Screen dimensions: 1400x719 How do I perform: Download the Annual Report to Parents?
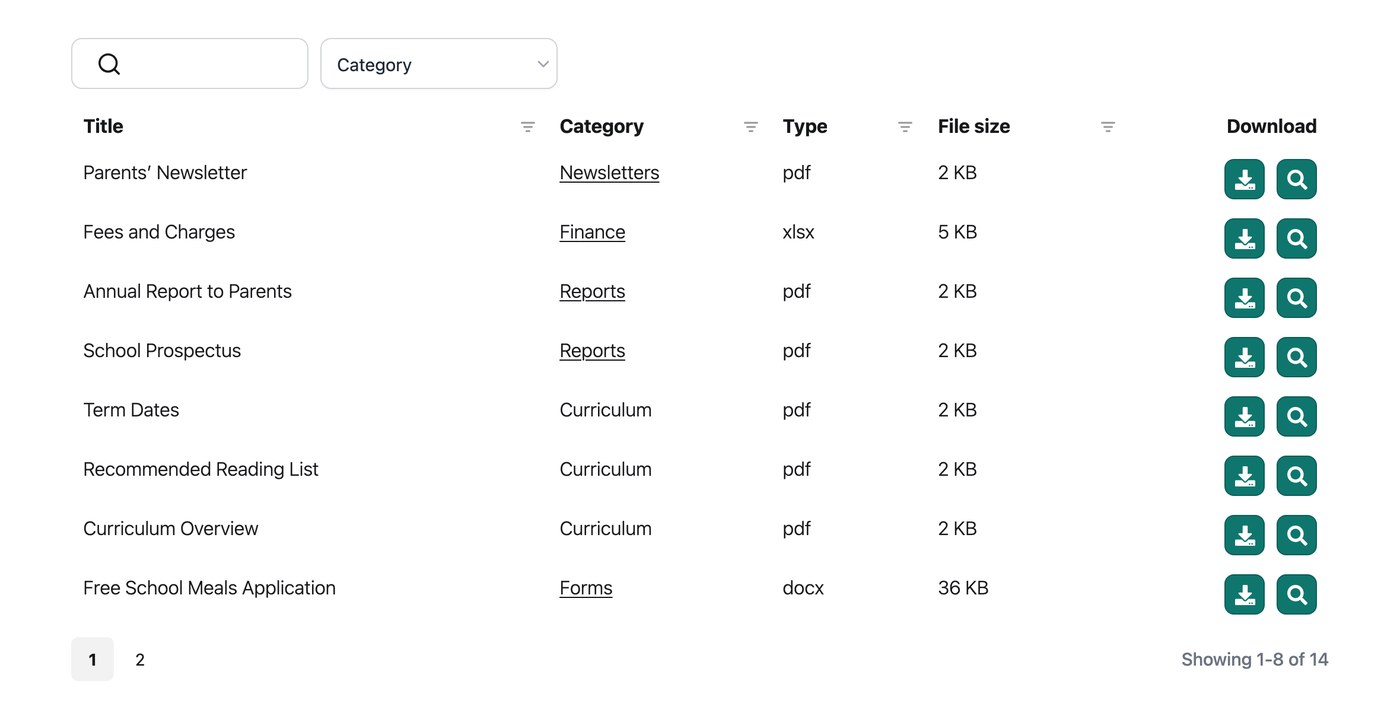(x=1244, y=298)
